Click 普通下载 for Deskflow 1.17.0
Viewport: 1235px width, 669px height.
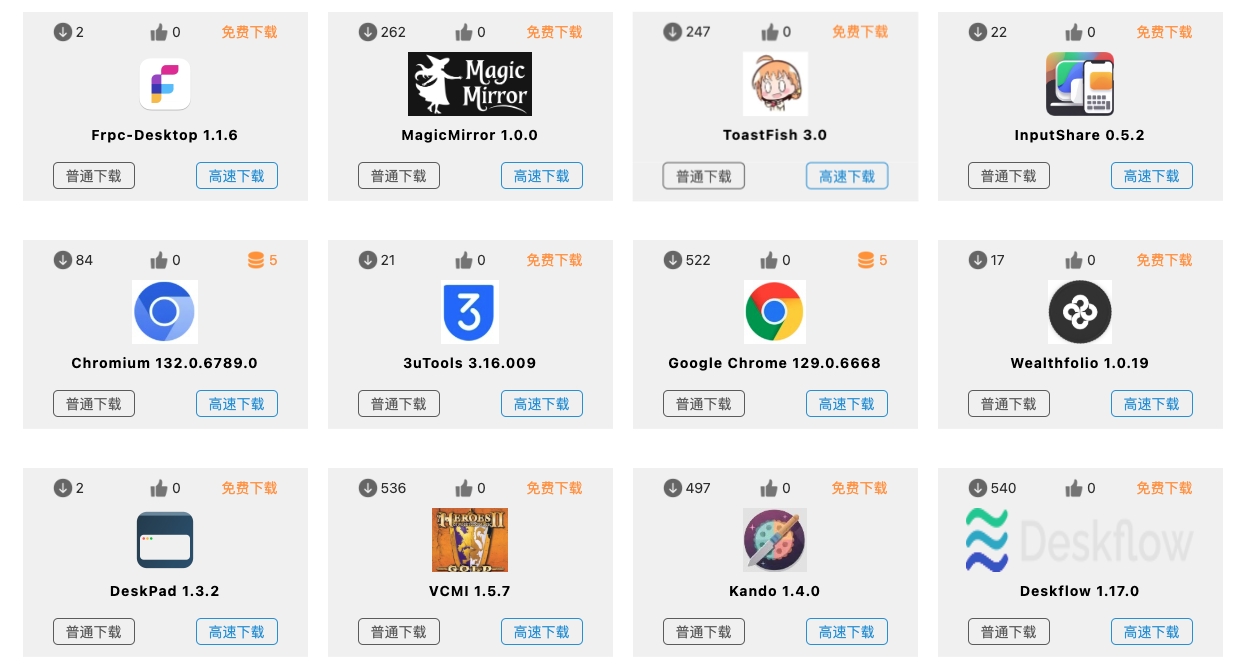(x=1009, y=632)
